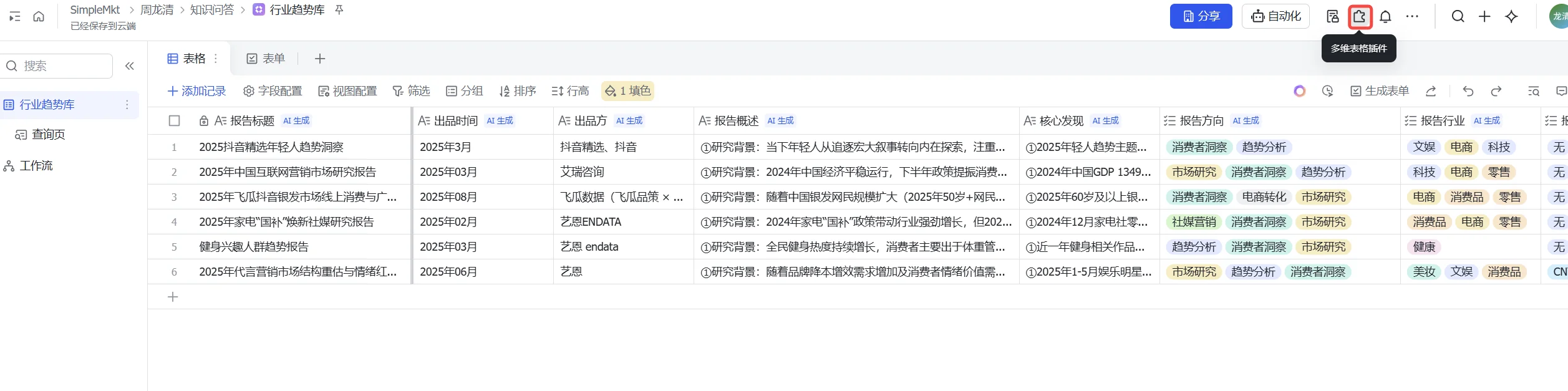Open the notifications bell
This screenshot has width=1568, height=391.
click(1385, 17)
